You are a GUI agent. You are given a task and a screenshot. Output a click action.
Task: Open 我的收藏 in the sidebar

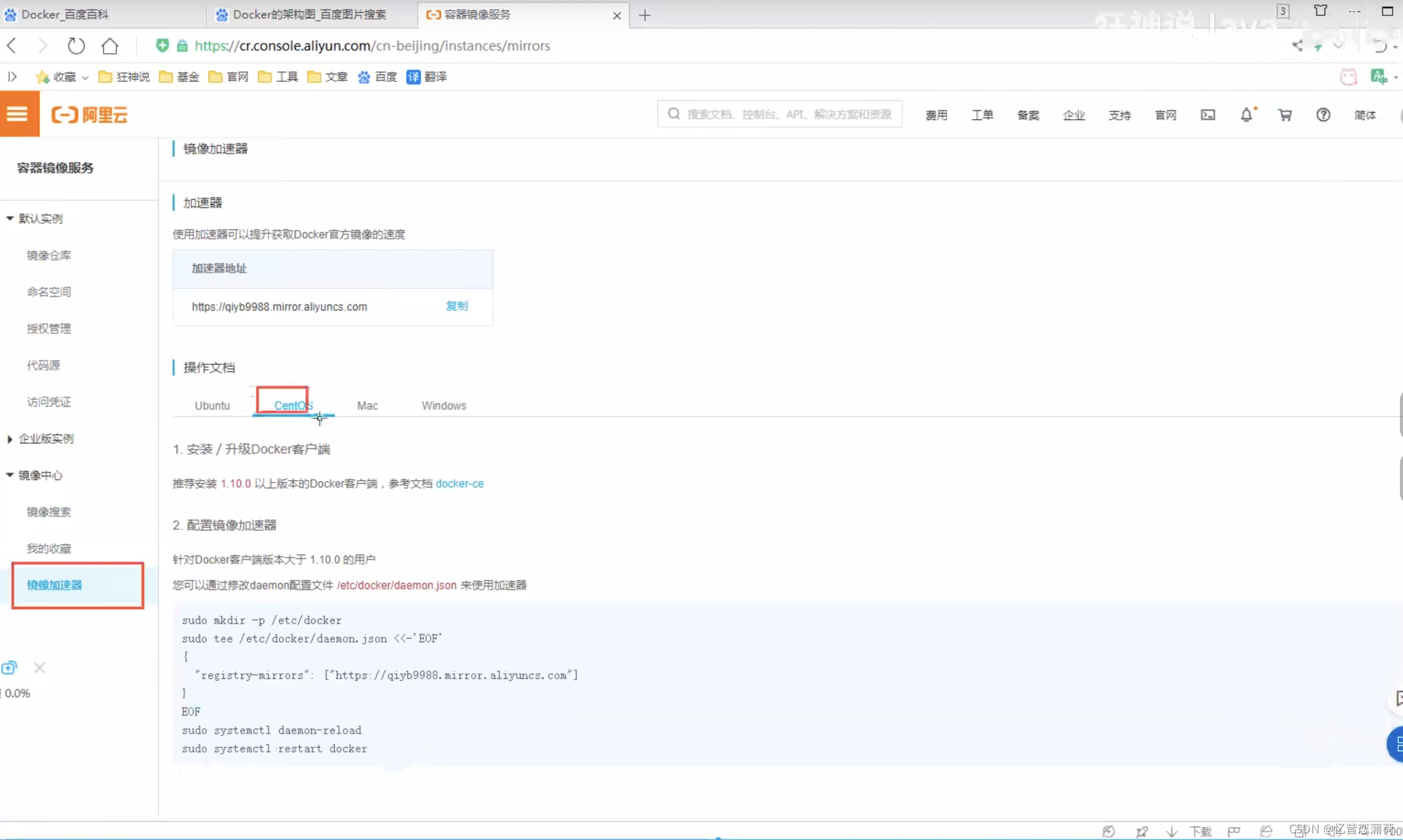[x=49, y=548]
